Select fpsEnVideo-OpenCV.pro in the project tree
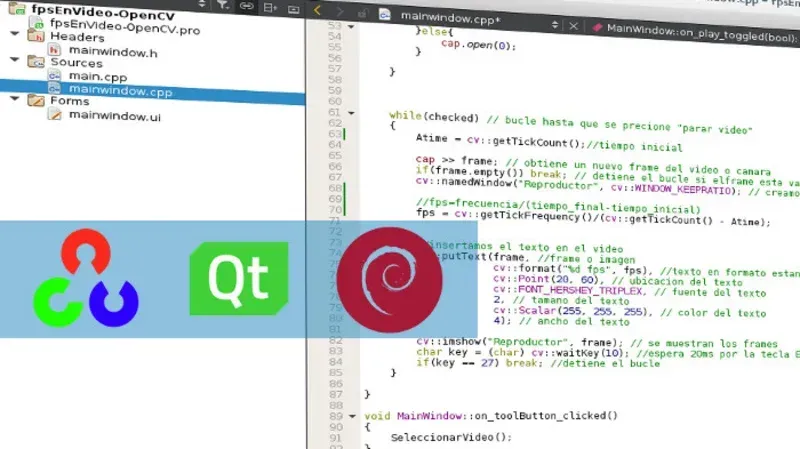The image size is (800, 449). (125, 27)
